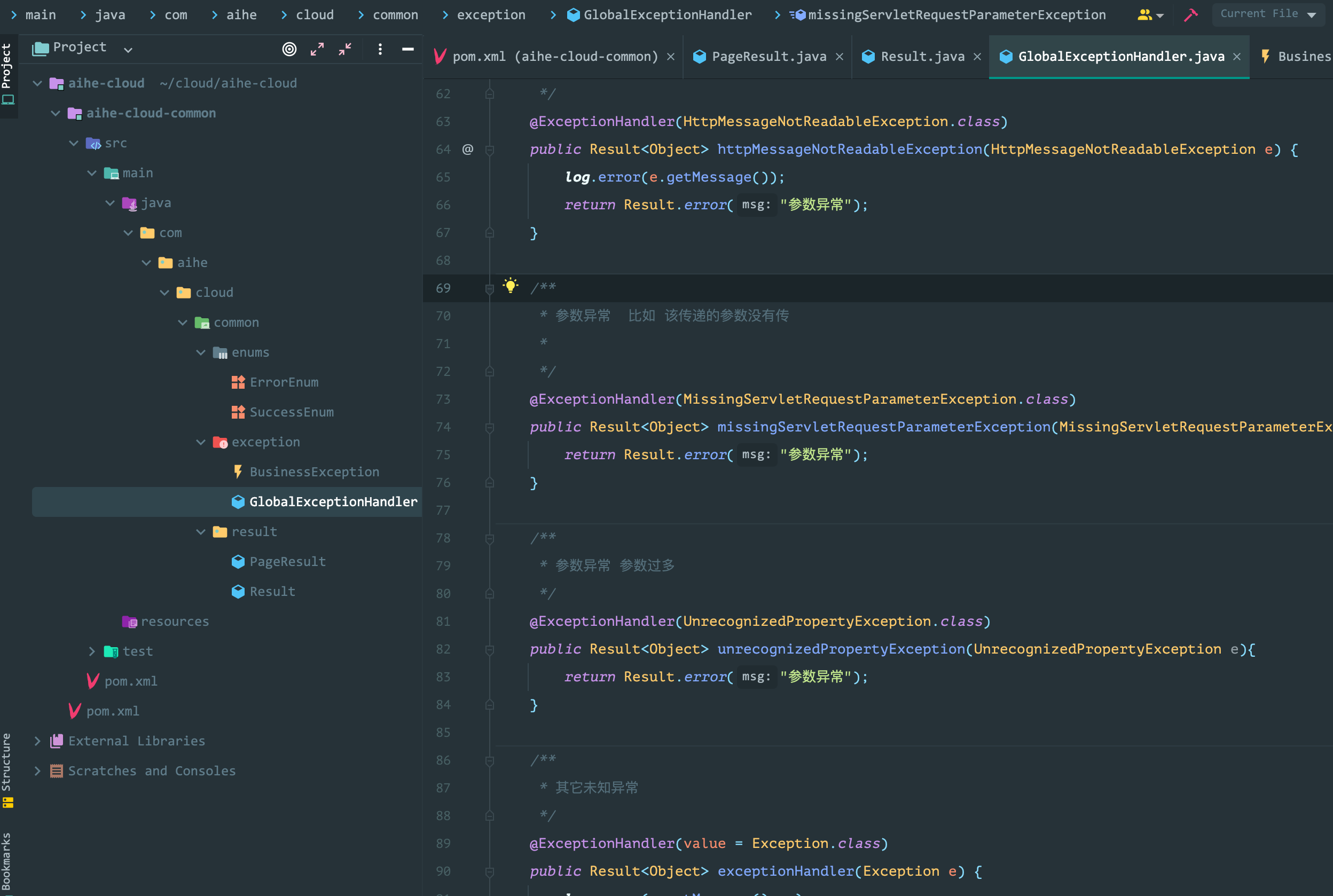Switch to PageResult.java tab
The height and width of the screenshot is (896, 1333).
(x=769, y=57)
